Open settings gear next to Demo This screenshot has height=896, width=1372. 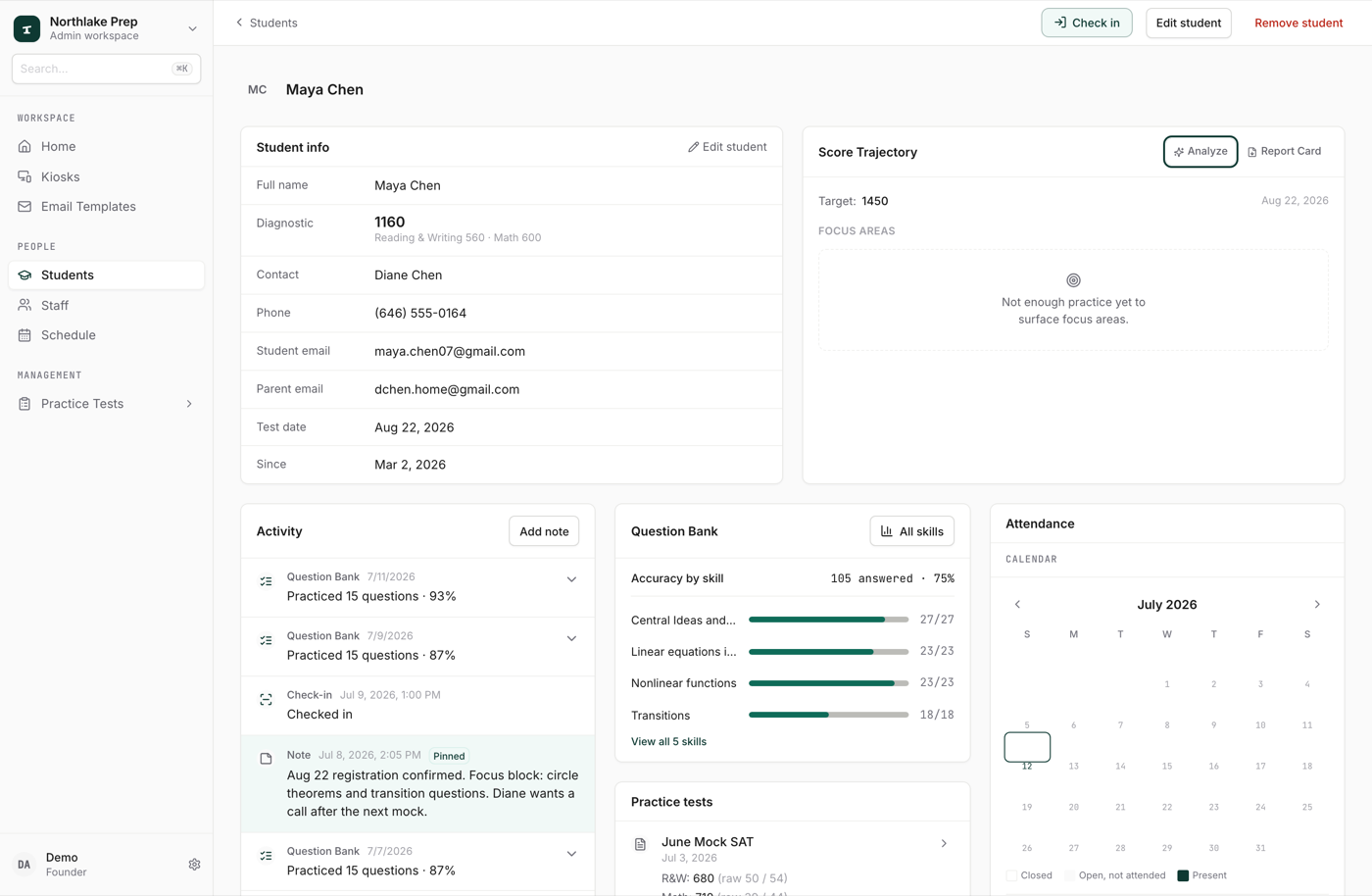pyautogui.click(x=194, y=865)
